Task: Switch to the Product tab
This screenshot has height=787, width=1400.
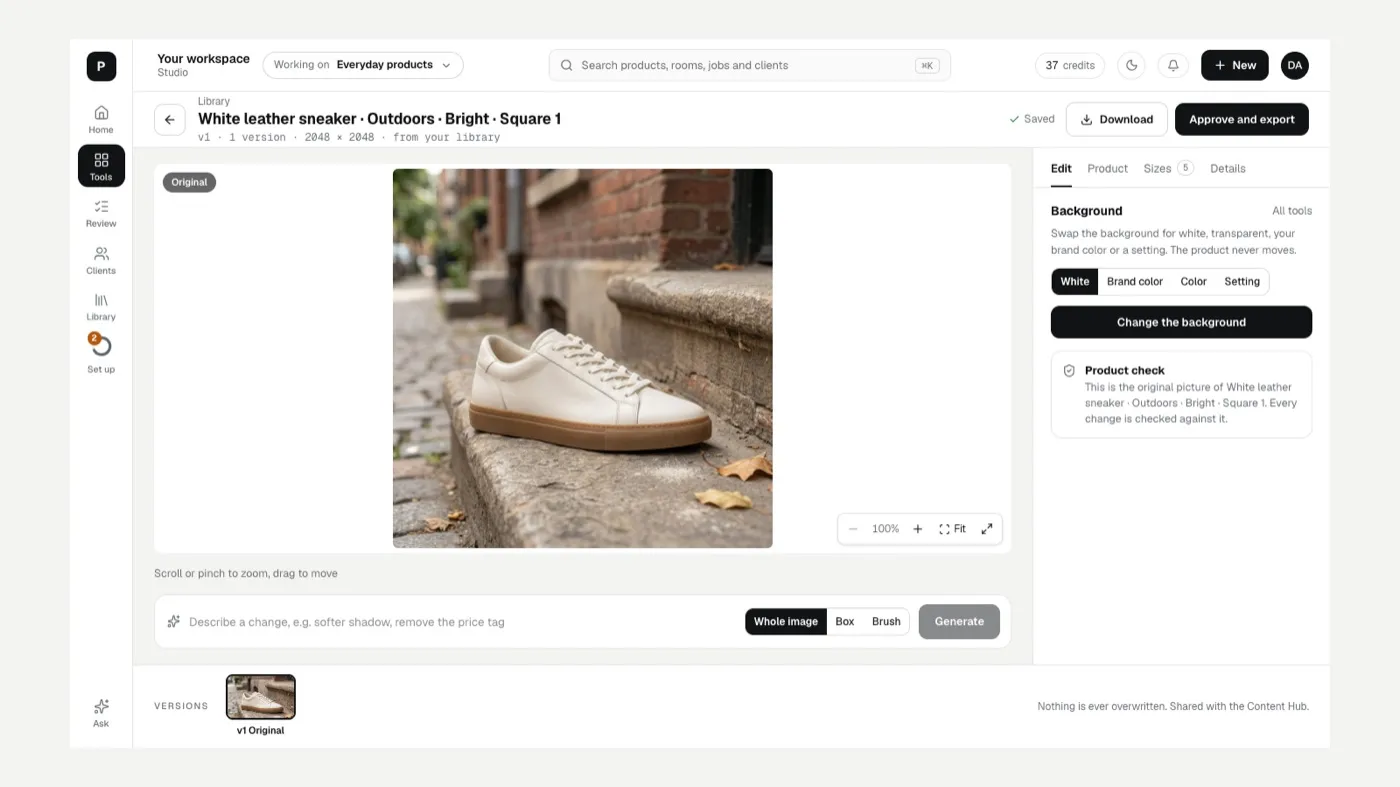Action: pos(1108,169)
